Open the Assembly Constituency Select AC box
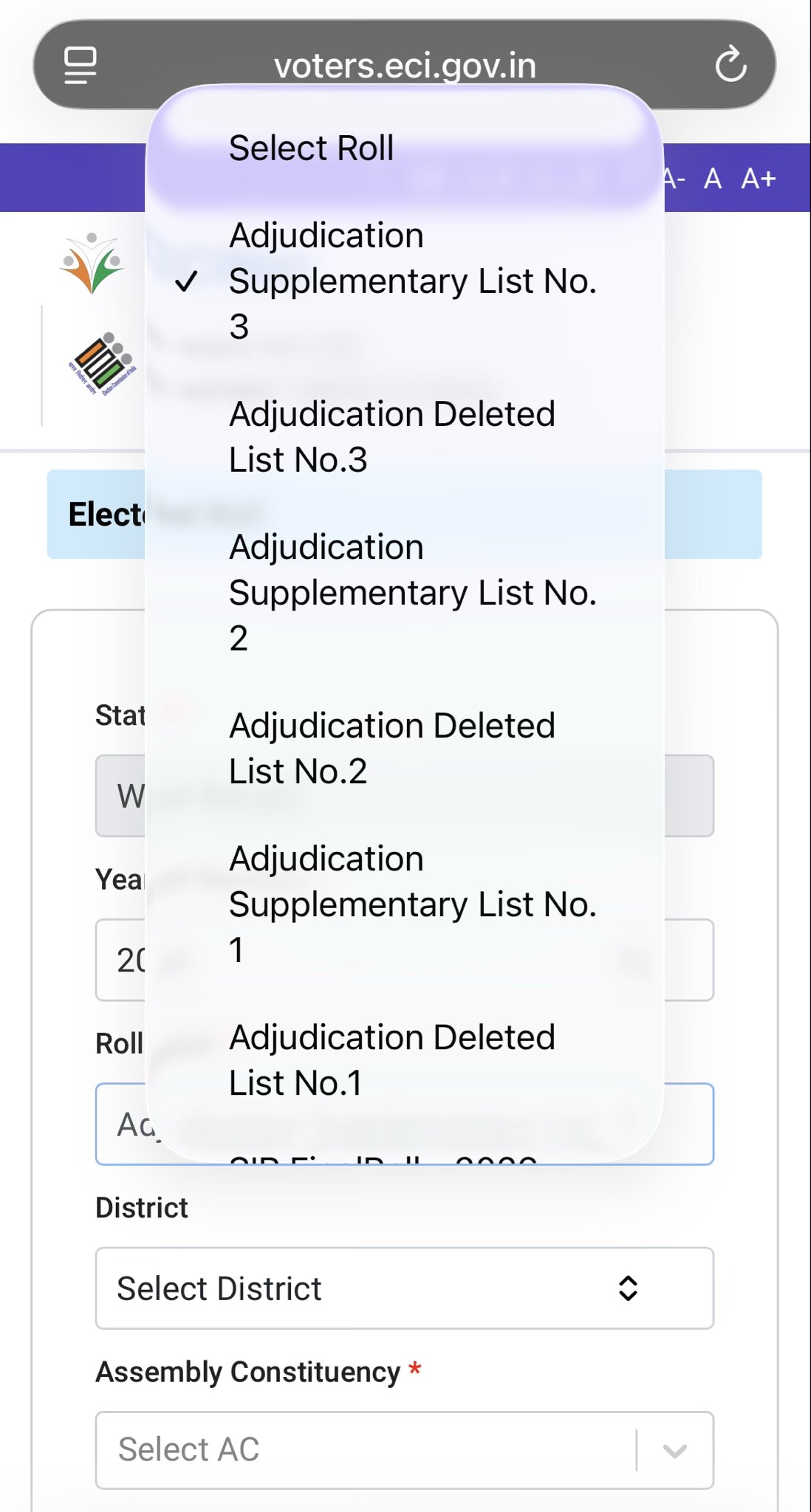Viewport: 811px width, 1512px height. 369,1451
